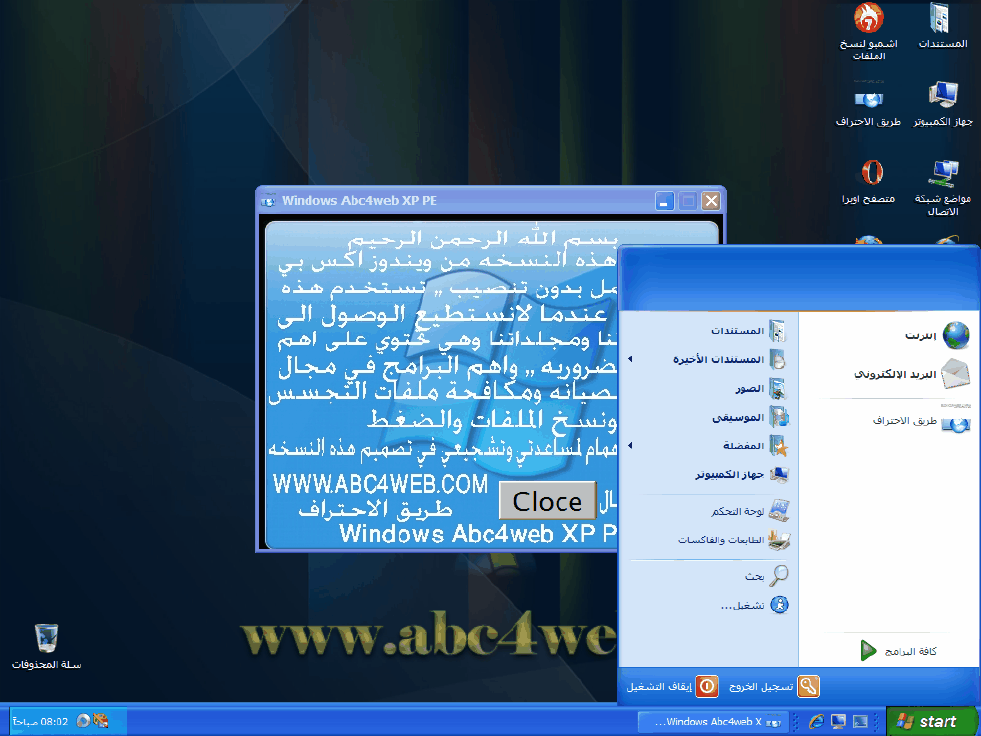Open the abc4web shortcut on desktop
This screenshot has height=736, width=981.
pyautogui.click(x=868, y=98)
